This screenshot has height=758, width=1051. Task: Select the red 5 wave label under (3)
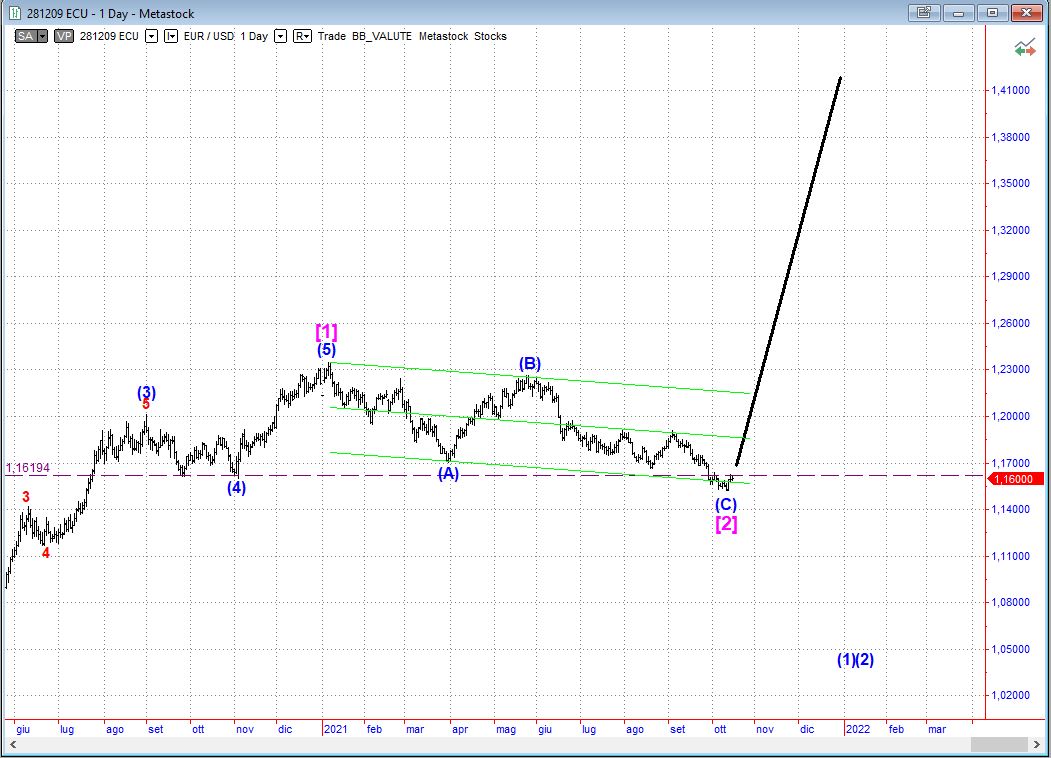coord(146,404)
